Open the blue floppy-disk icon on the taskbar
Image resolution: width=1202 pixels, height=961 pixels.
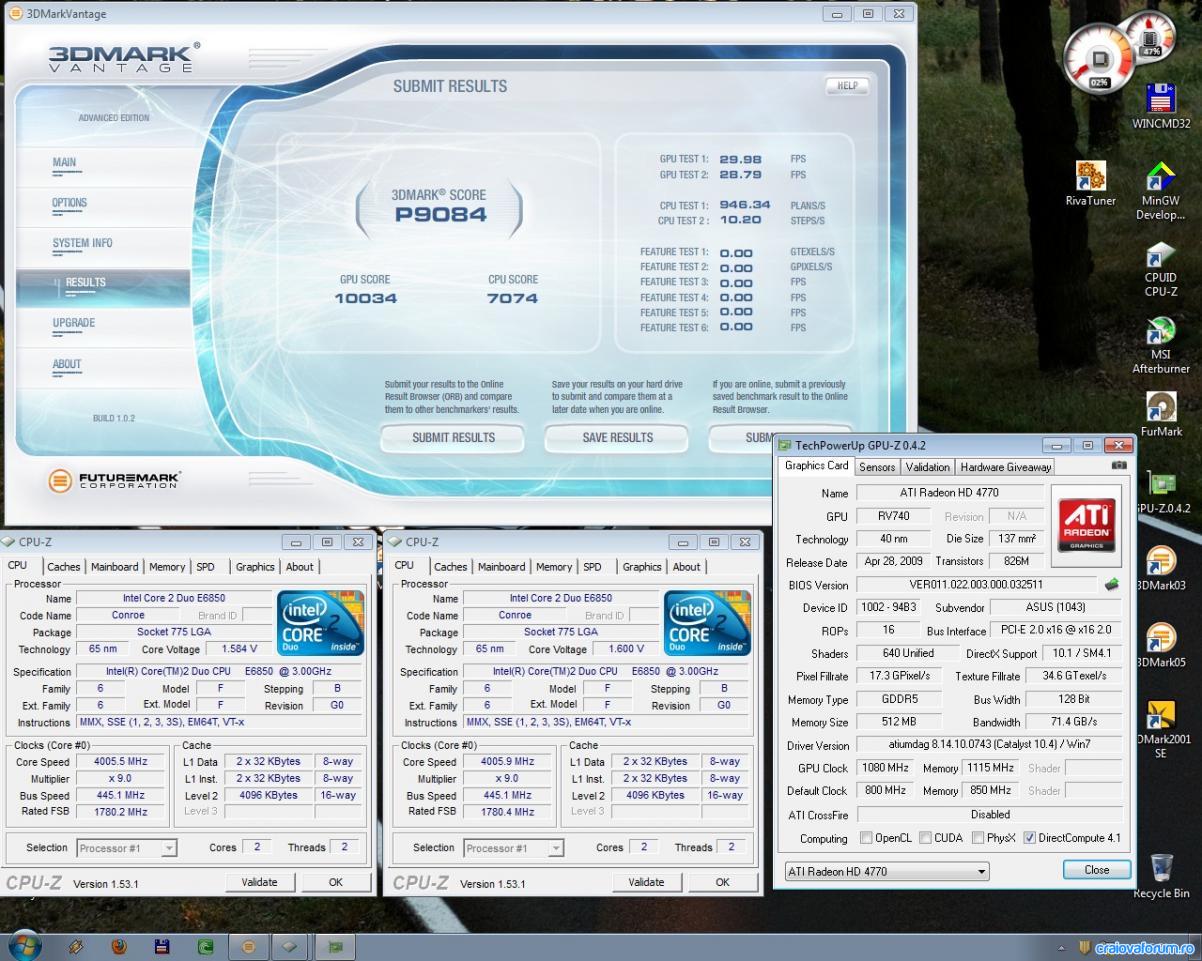pyautogui.click(x=162, y=946)
